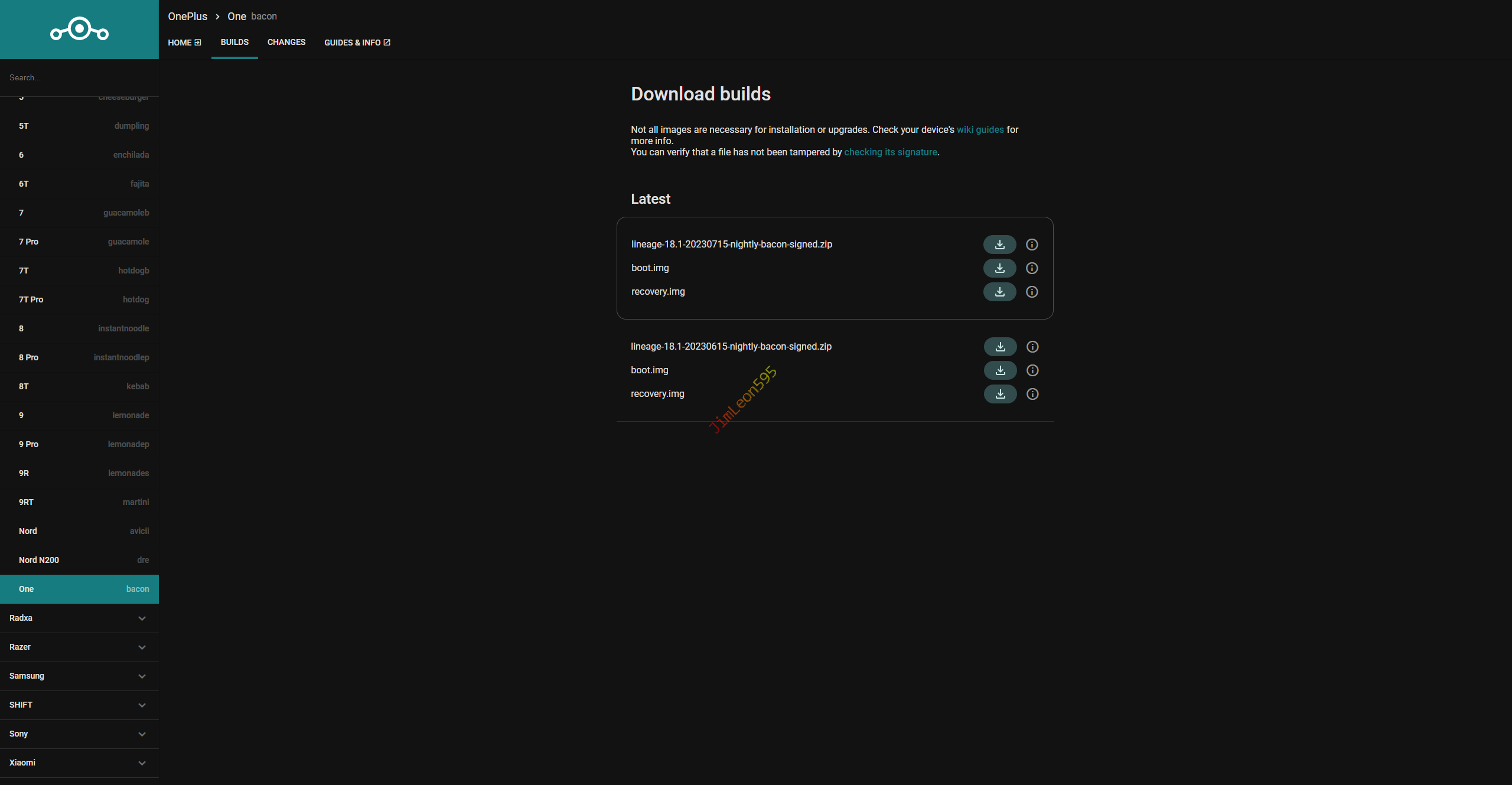Expand the Xiaomi device list
Screen dimensions: 1512x785
tap(79, 763)
